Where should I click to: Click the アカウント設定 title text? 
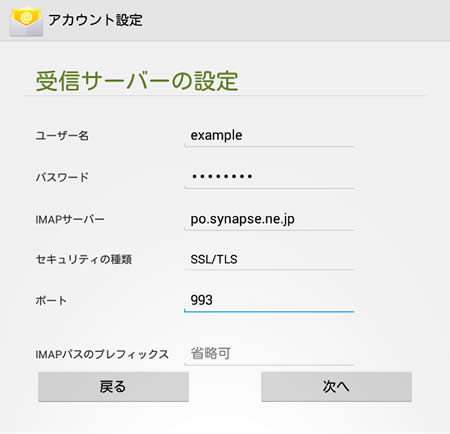tap(95, 20)
